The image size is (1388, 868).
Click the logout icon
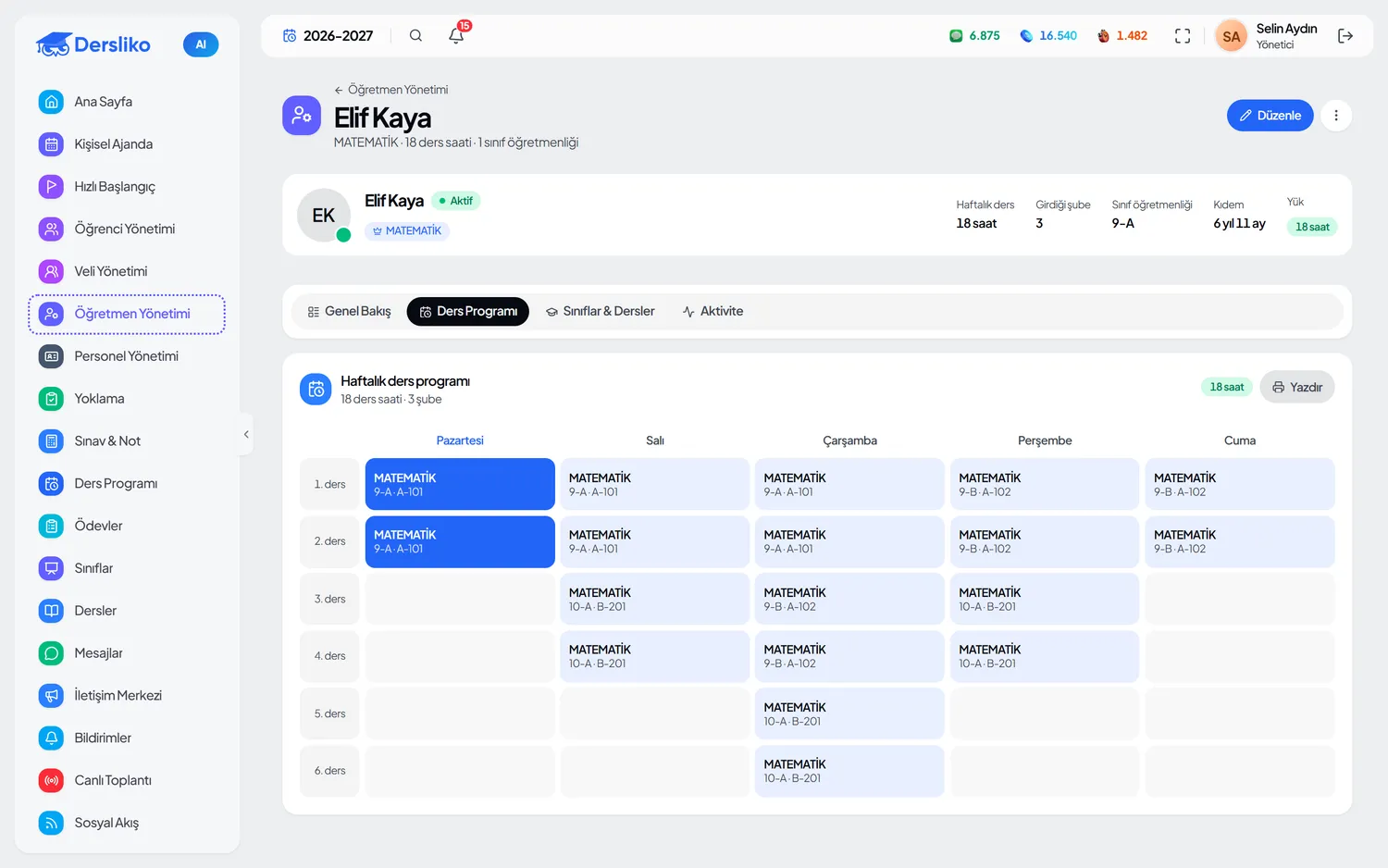[1345, 36]
